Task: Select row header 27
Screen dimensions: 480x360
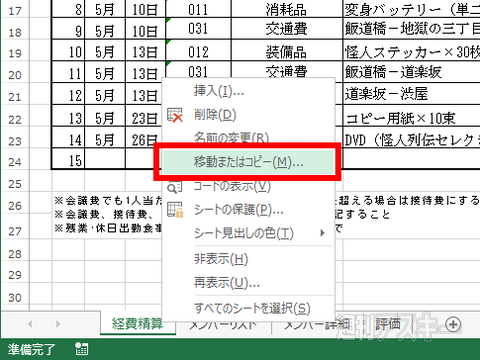Action: (x=15, y=231)
